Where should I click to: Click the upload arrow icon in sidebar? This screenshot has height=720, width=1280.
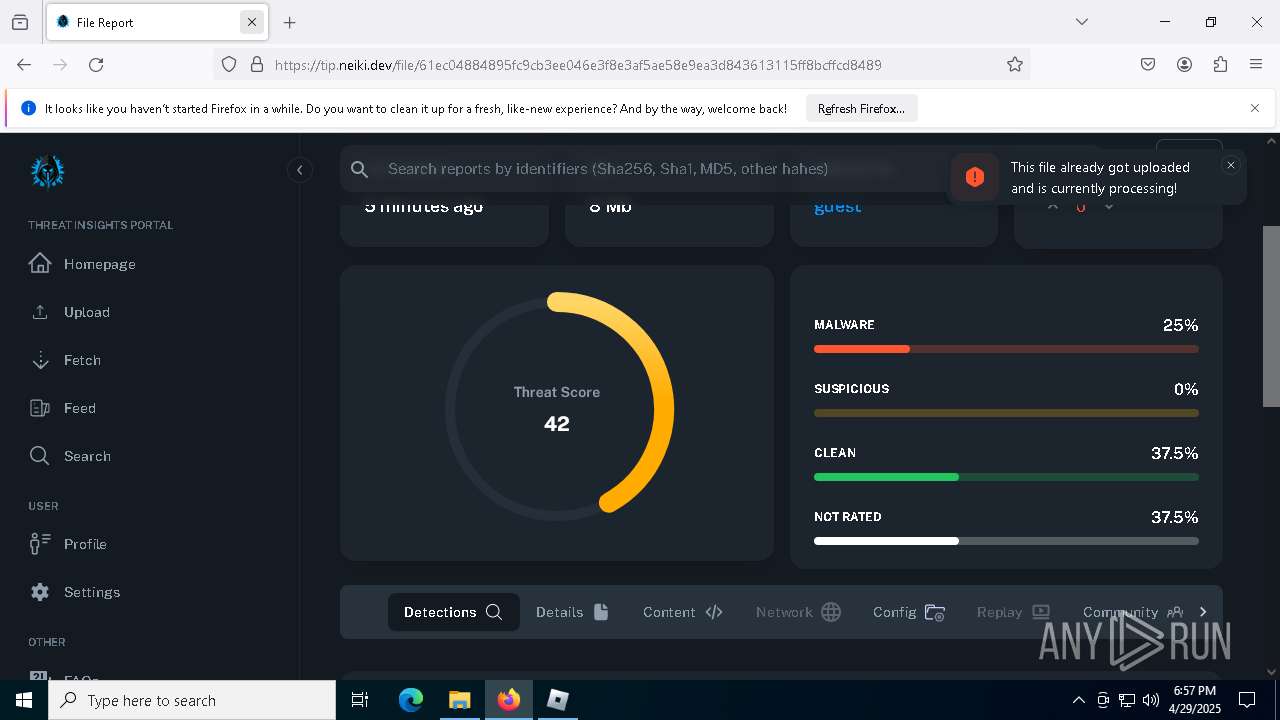[x=40, y=312]
